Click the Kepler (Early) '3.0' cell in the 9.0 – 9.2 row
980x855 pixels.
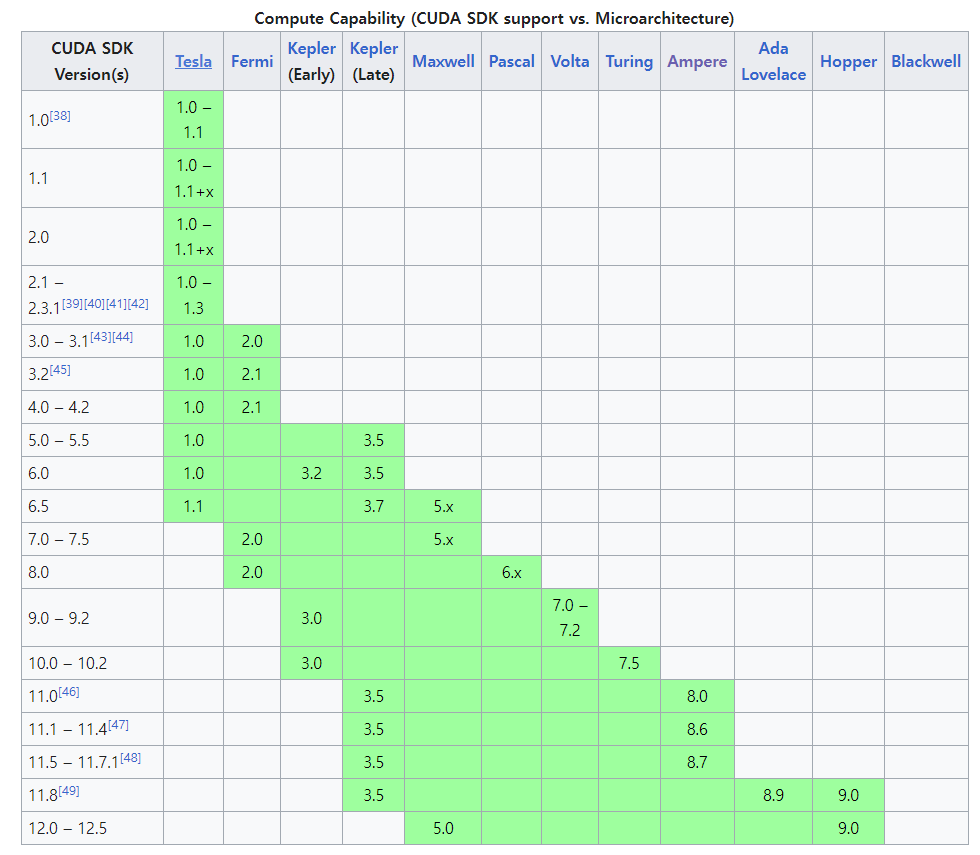pos(311,618)
